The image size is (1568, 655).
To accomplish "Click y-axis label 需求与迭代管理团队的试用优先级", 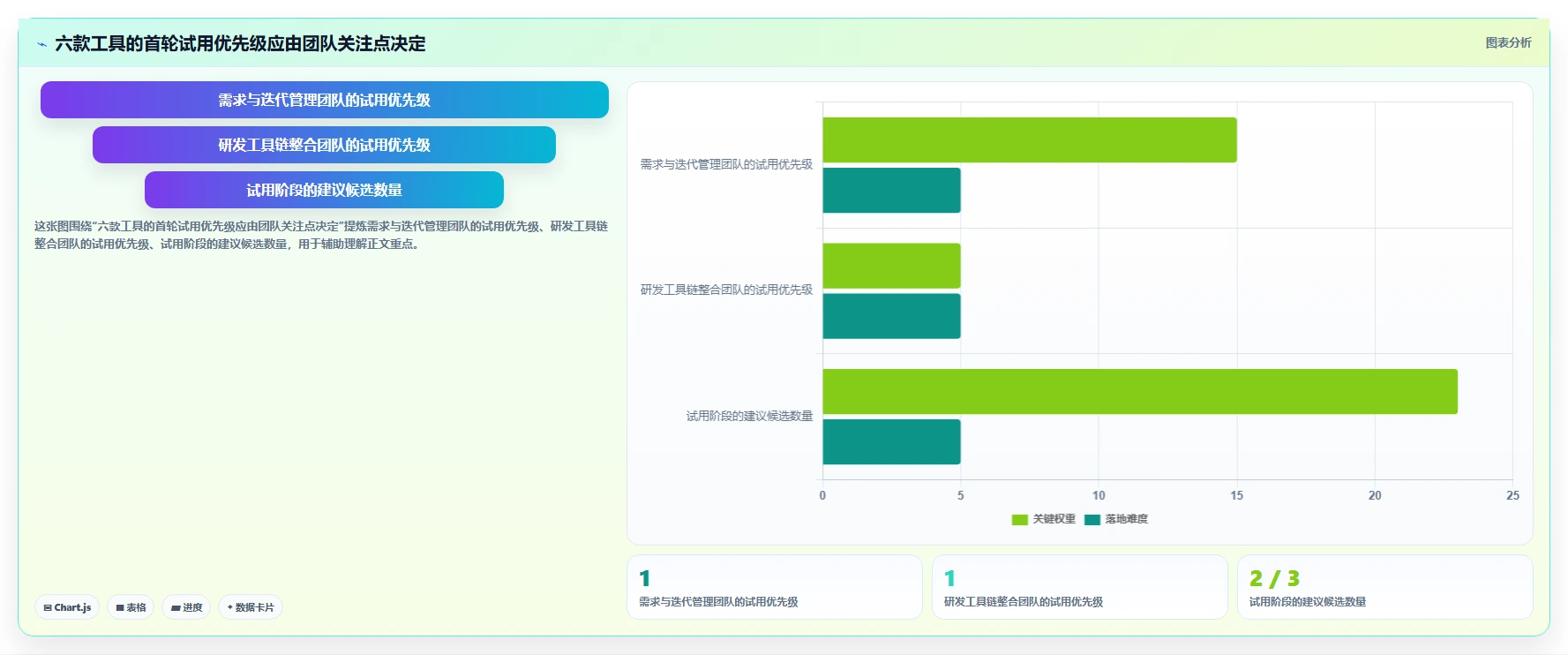I will coord(726,164).
